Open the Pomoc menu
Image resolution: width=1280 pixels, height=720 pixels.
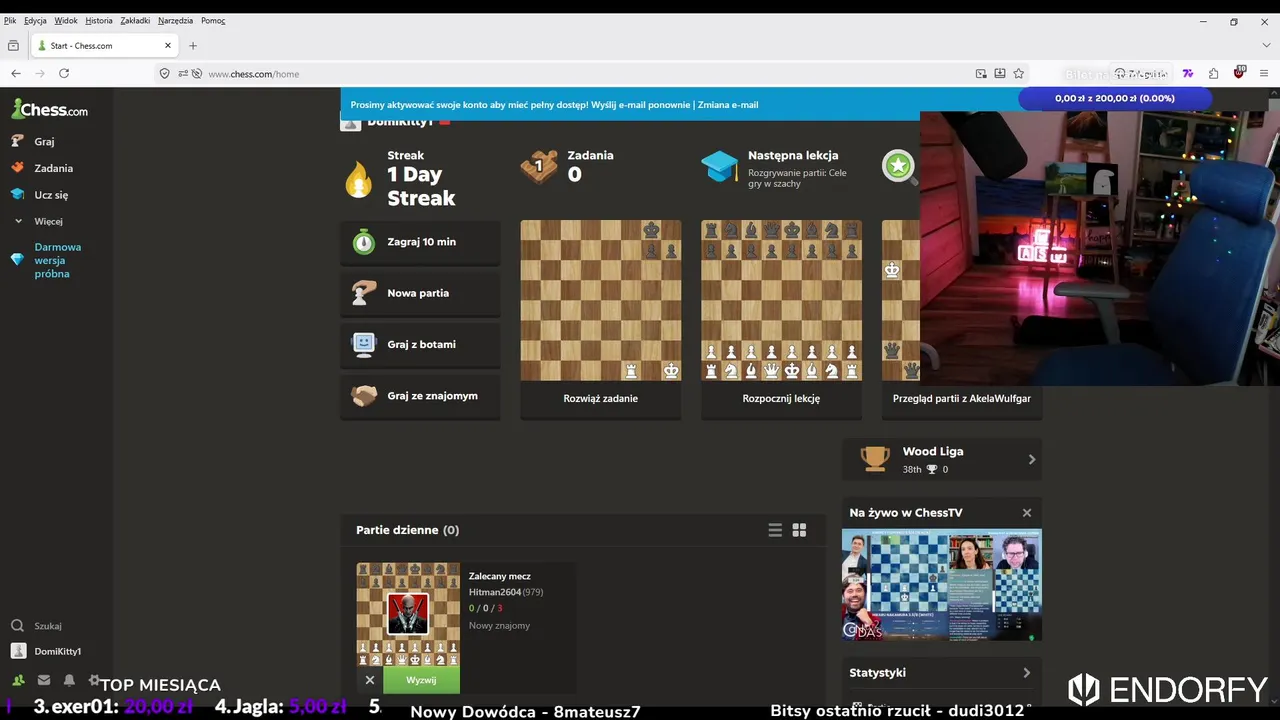[x=213, y=20]
